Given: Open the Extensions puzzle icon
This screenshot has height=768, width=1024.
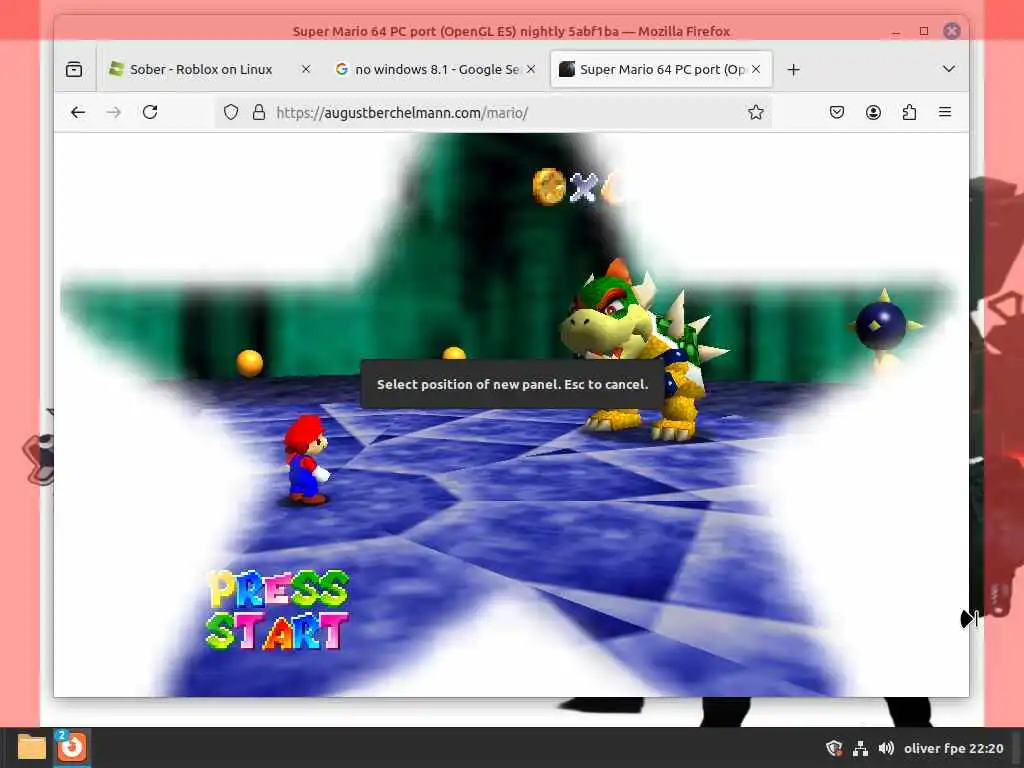Looking at the screenshot, I should pos(909,112).
